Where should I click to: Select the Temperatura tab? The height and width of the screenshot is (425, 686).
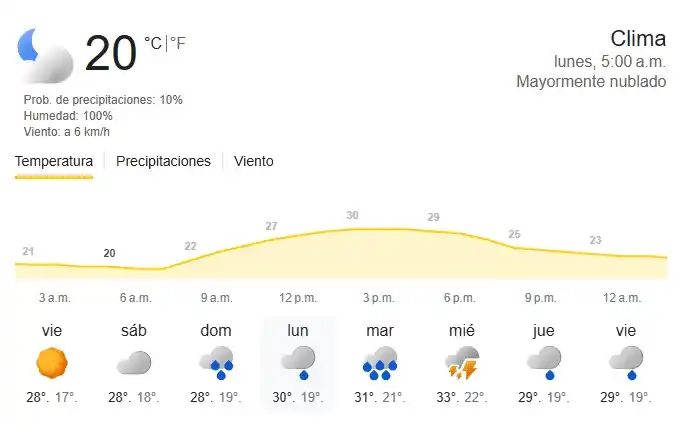54,161
